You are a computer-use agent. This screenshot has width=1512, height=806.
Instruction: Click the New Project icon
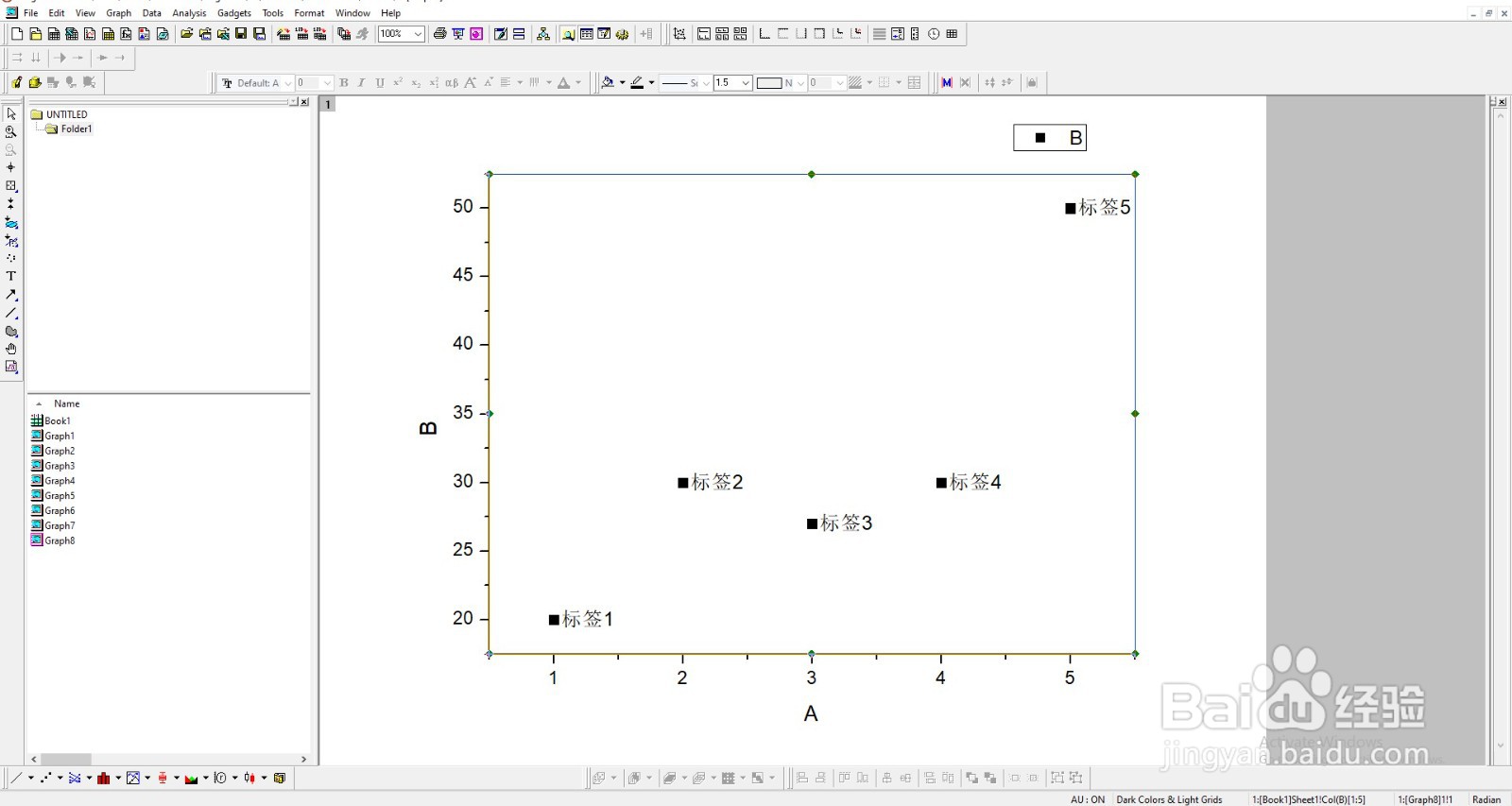pos(16,34)
